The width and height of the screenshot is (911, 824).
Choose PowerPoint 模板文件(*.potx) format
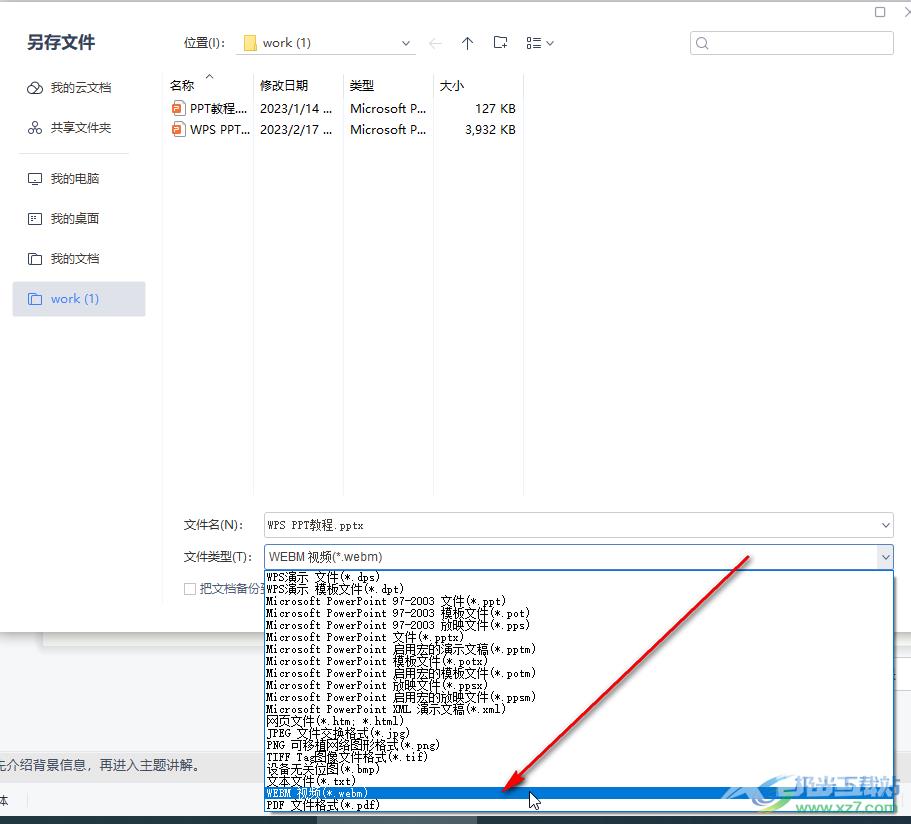coord(579,661)
